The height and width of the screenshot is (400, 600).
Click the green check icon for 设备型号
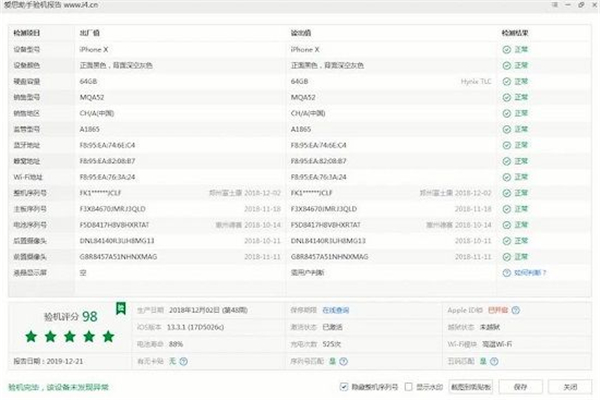(x=506, y=48)
